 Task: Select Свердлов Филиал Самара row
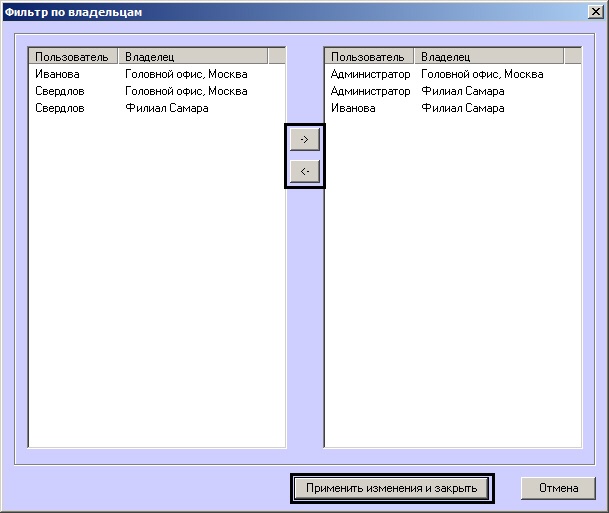[157, 108]
